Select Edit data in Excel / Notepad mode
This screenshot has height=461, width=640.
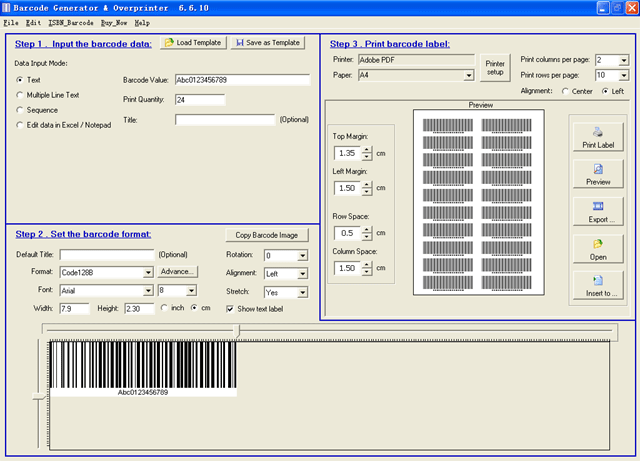(19, 125)
